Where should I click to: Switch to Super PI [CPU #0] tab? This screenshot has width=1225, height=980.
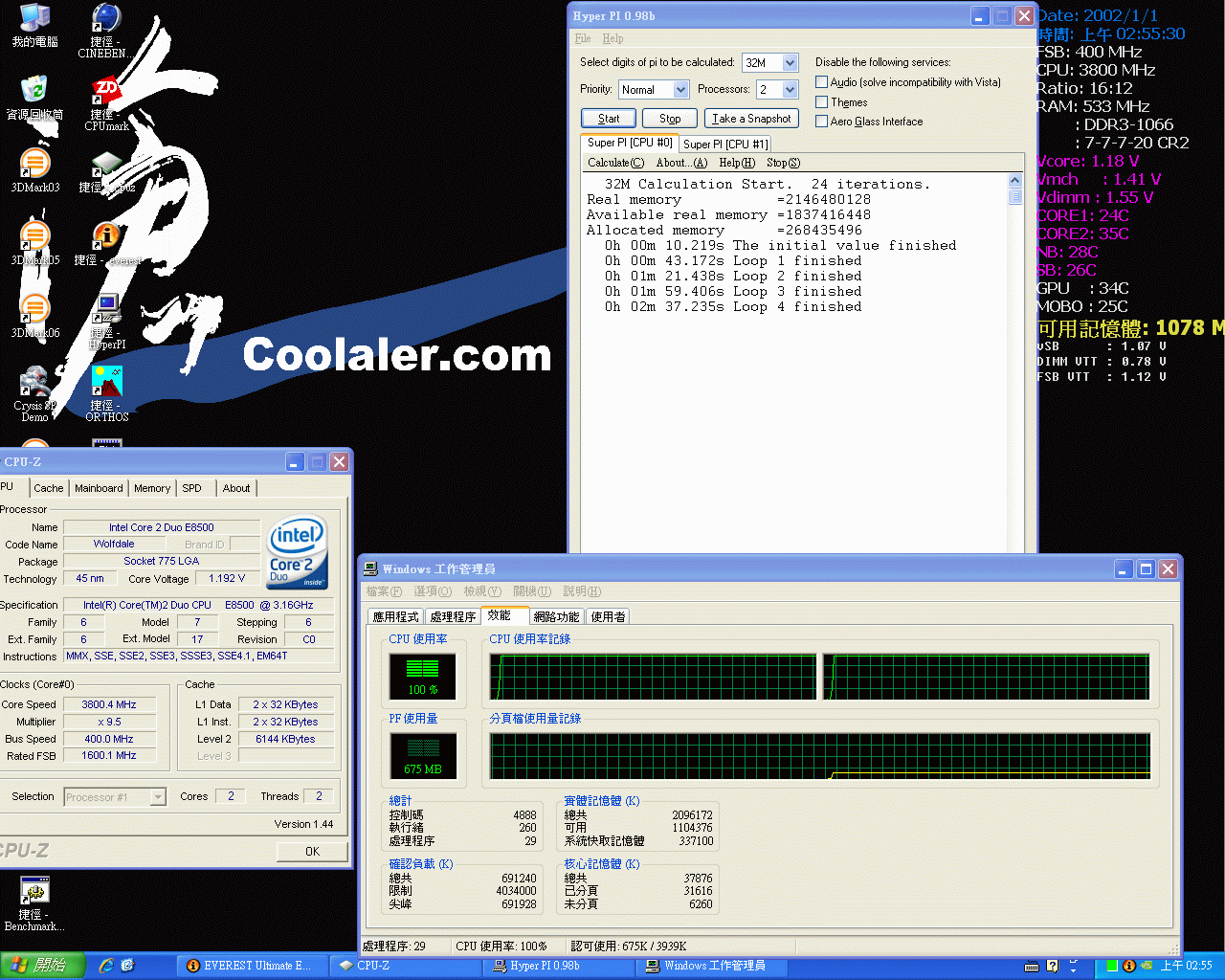point(630,143)
